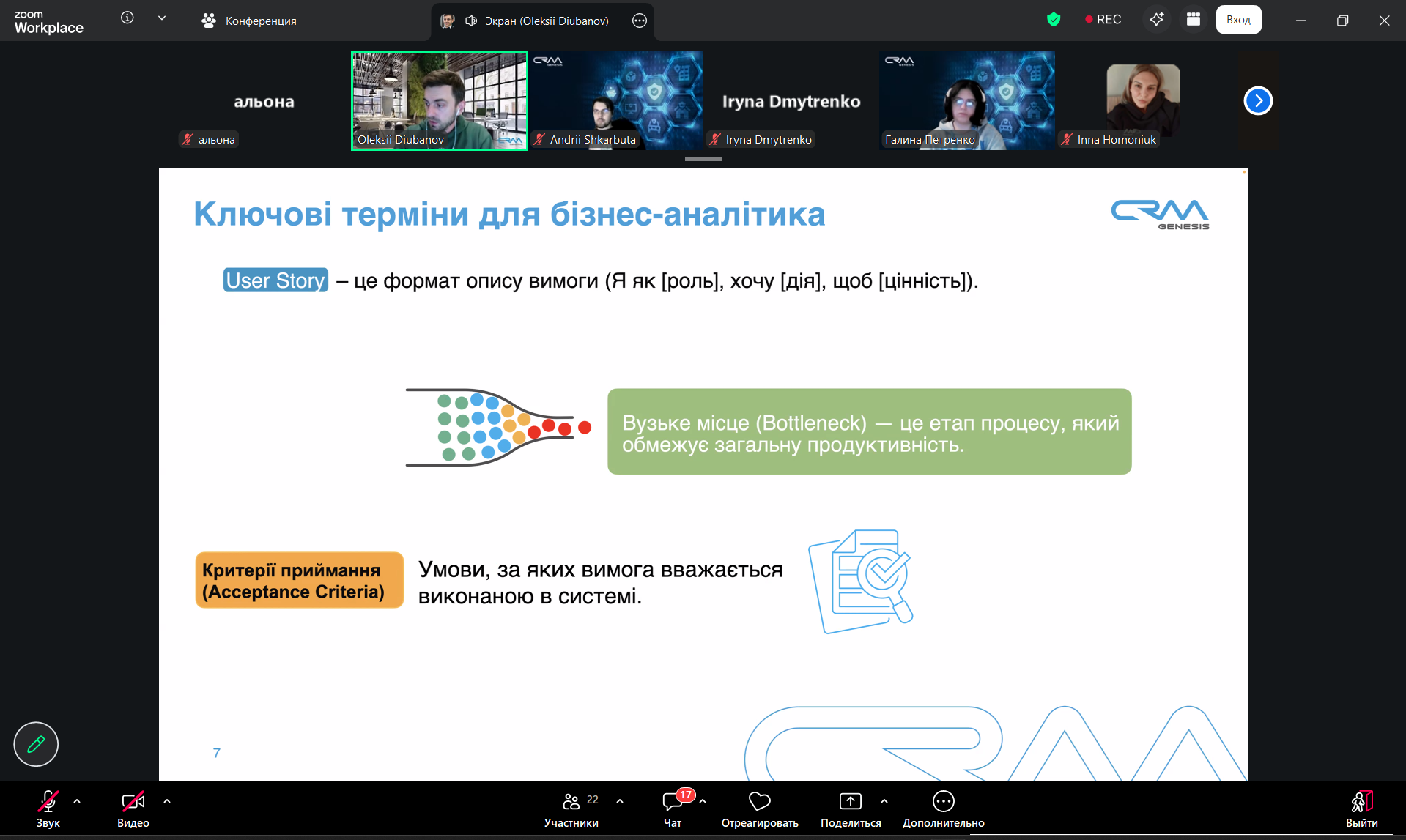Expand share options arrow beside Поделиться
Image resolution: width=1406 pixels, height=840 pixels.
tap(884, 801)
